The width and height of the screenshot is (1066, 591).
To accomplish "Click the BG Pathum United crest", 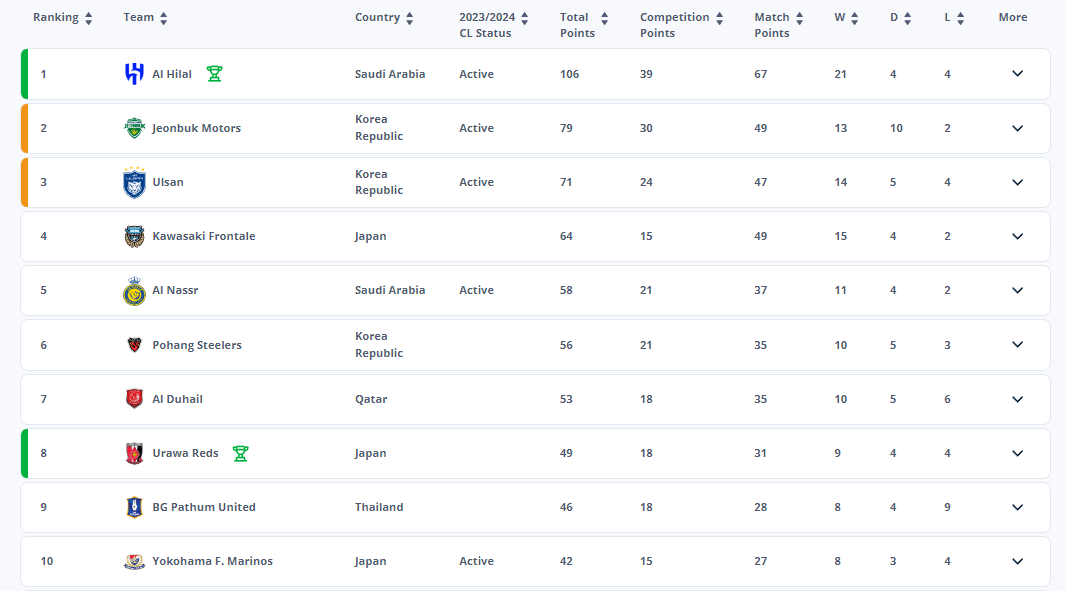I will point(134,507).
